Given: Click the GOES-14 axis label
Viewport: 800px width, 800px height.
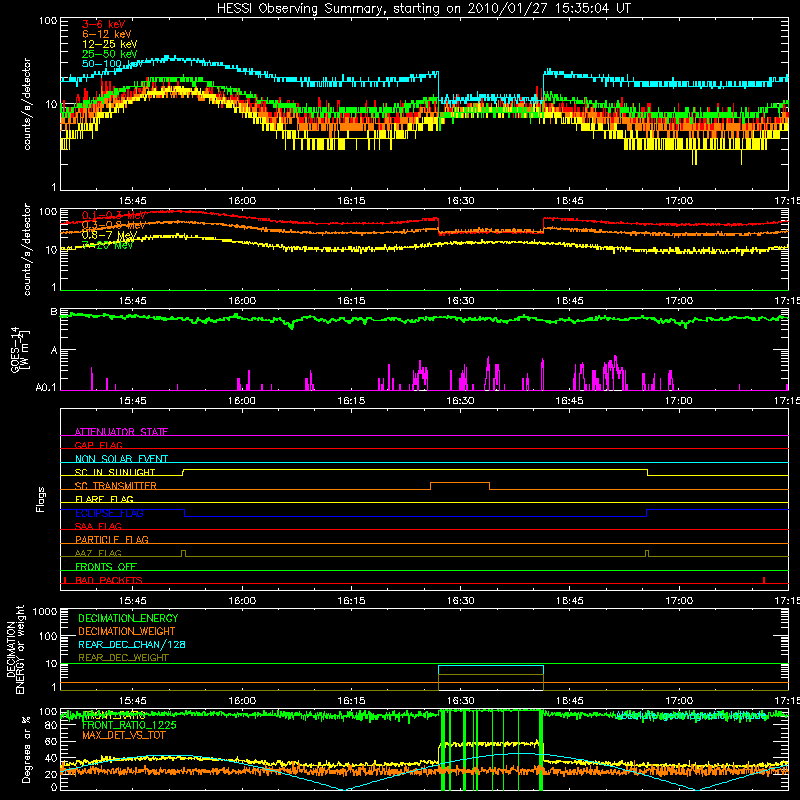Looking at the screenshot, I should [x=19, y=350].
